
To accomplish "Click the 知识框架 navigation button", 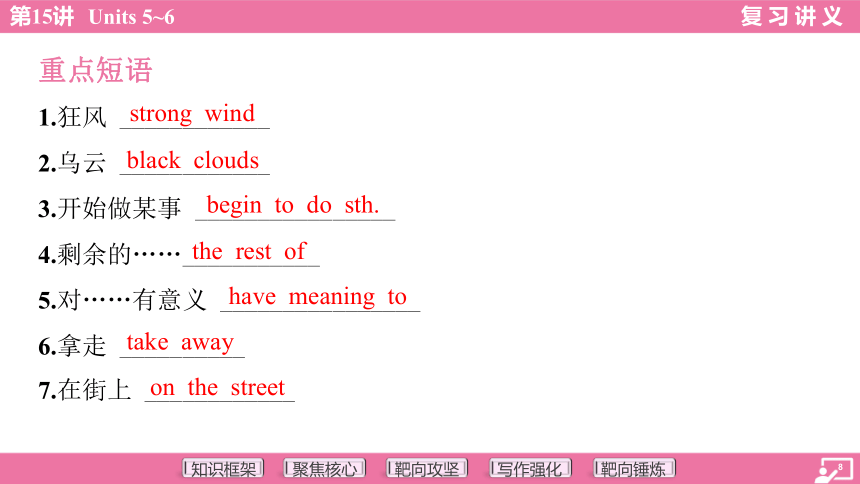I will (x=223, y=469).
